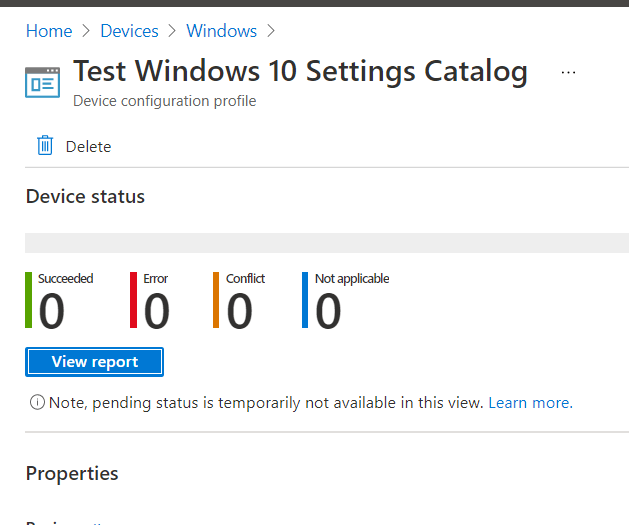Open the Learn more link

click(x=530, y=403)
